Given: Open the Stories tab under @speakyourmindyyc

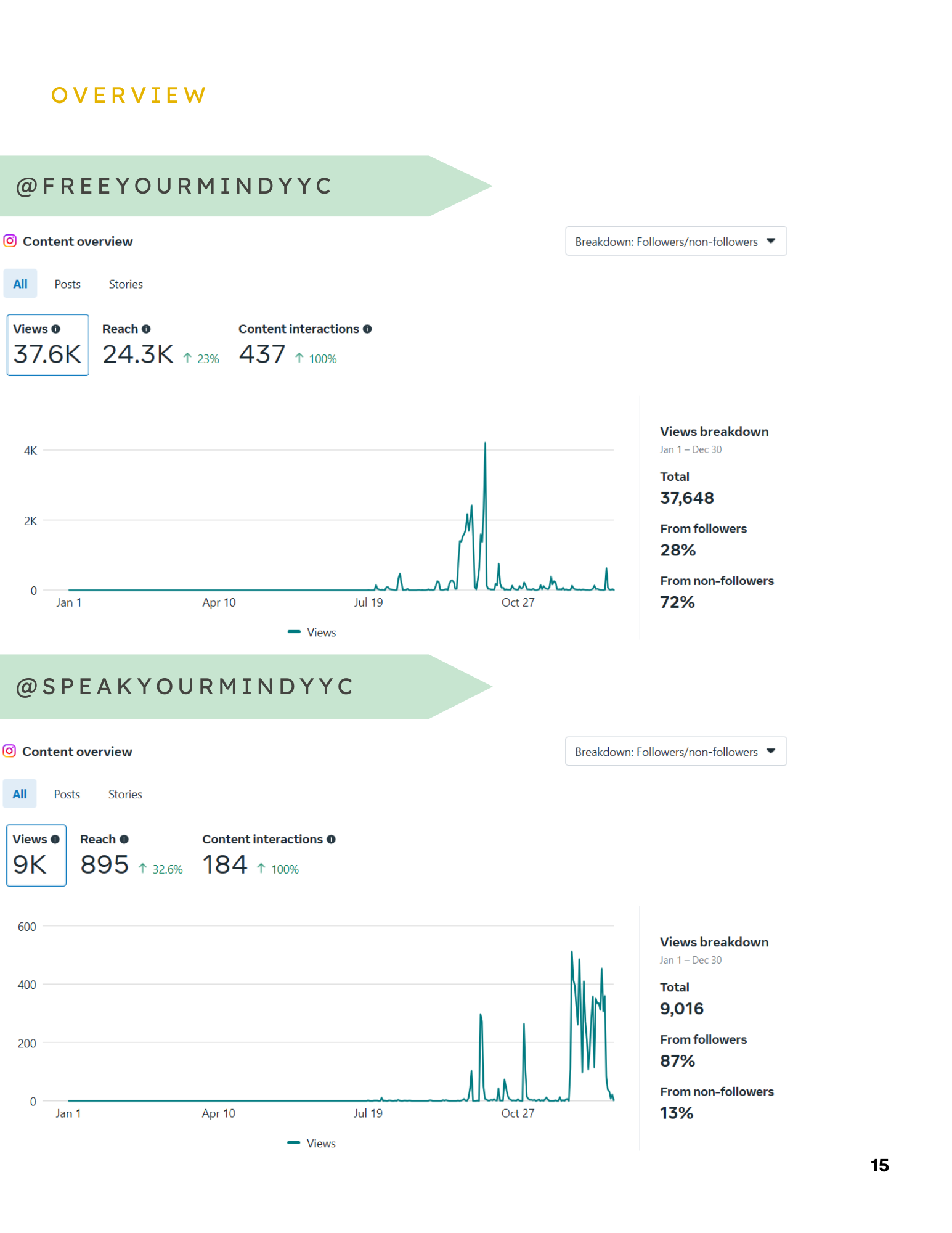Looking at the screenshot, I should (125, 794).
